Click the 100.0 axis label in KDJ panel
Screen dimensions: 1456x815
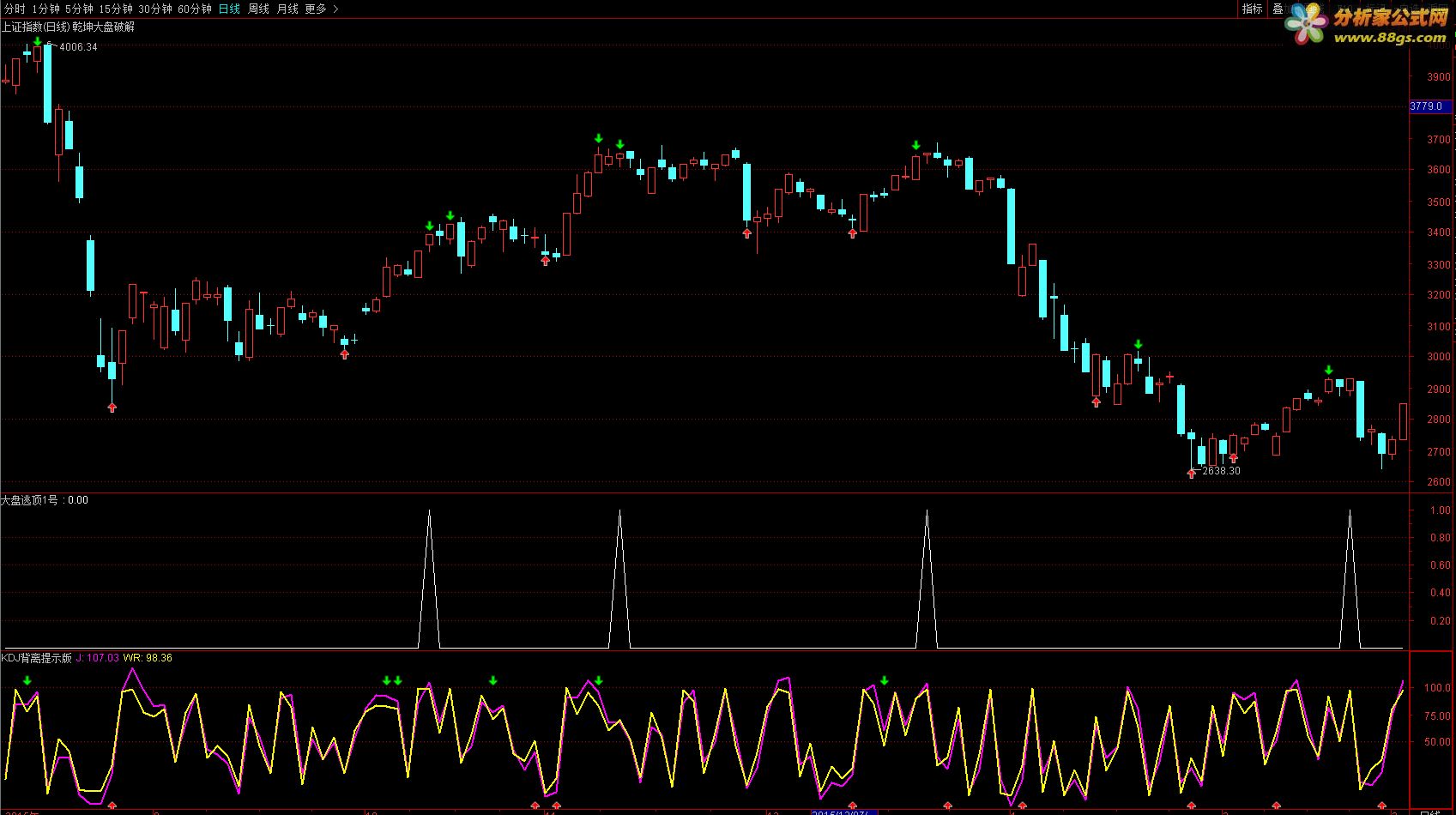coord(1438,688)
